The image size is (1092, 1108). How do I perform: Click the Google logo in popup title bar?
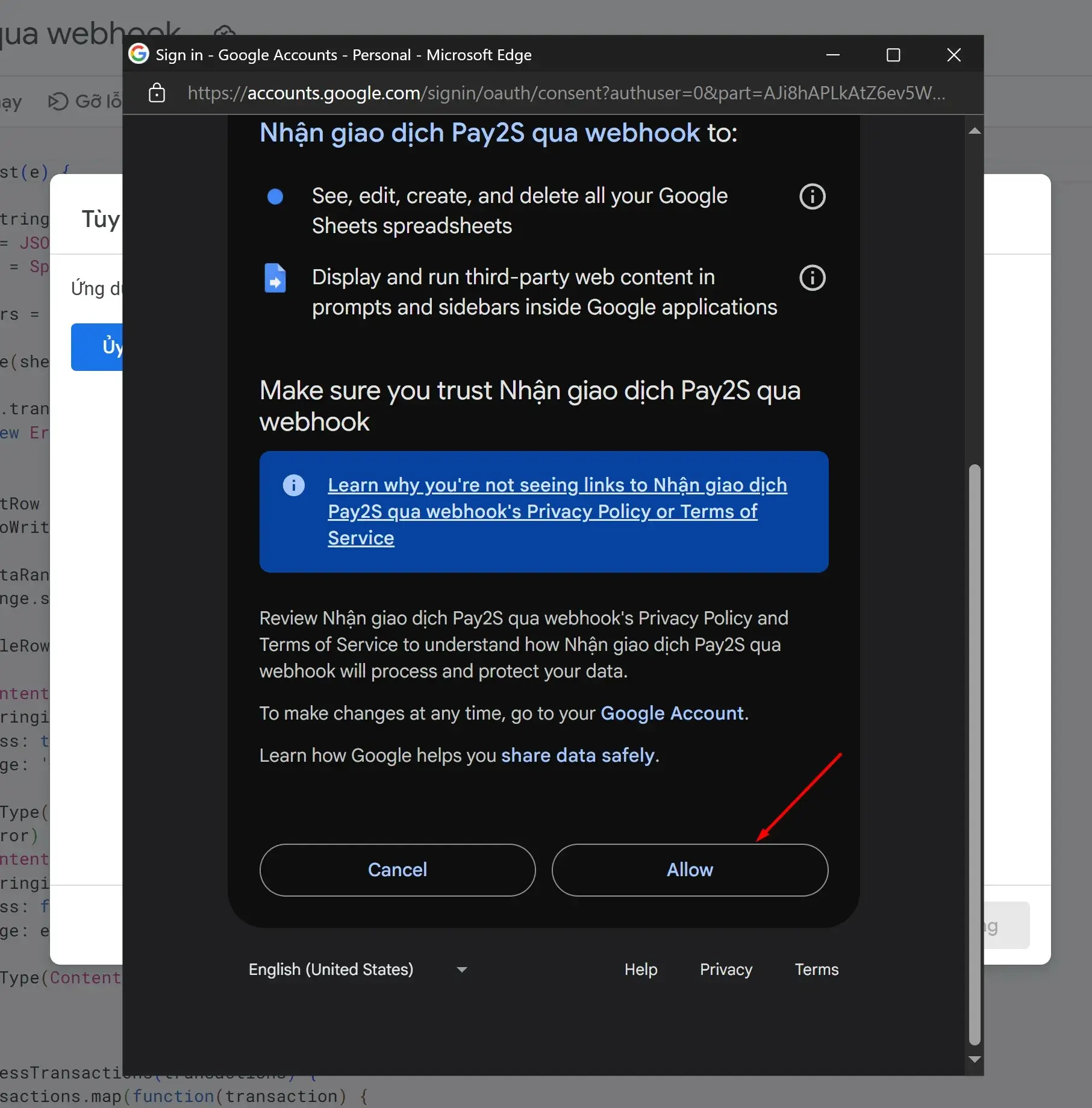click(139, 54)
